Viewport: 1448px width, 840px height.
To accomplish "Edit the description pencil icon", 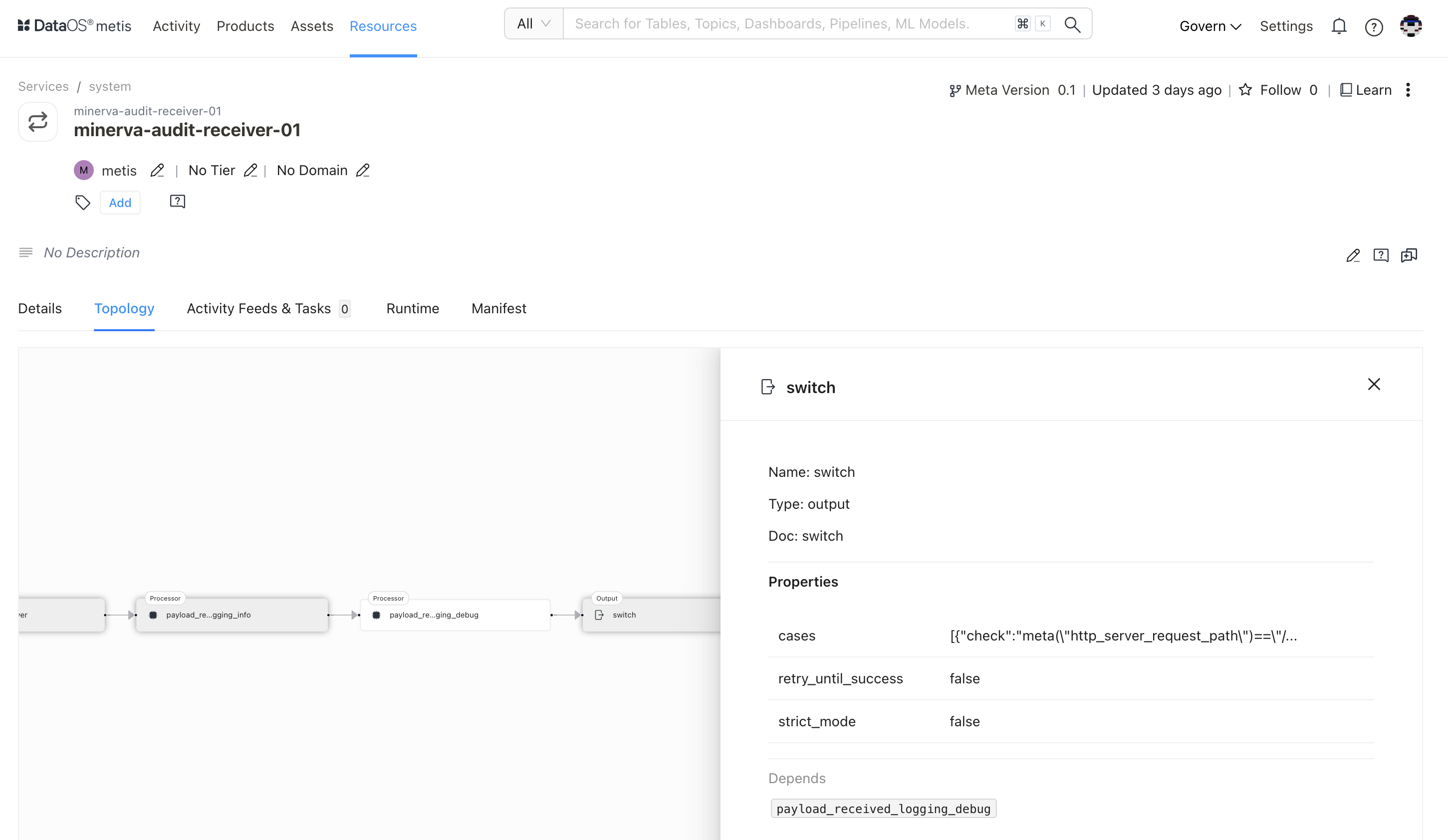I will tap(1353, 255).
